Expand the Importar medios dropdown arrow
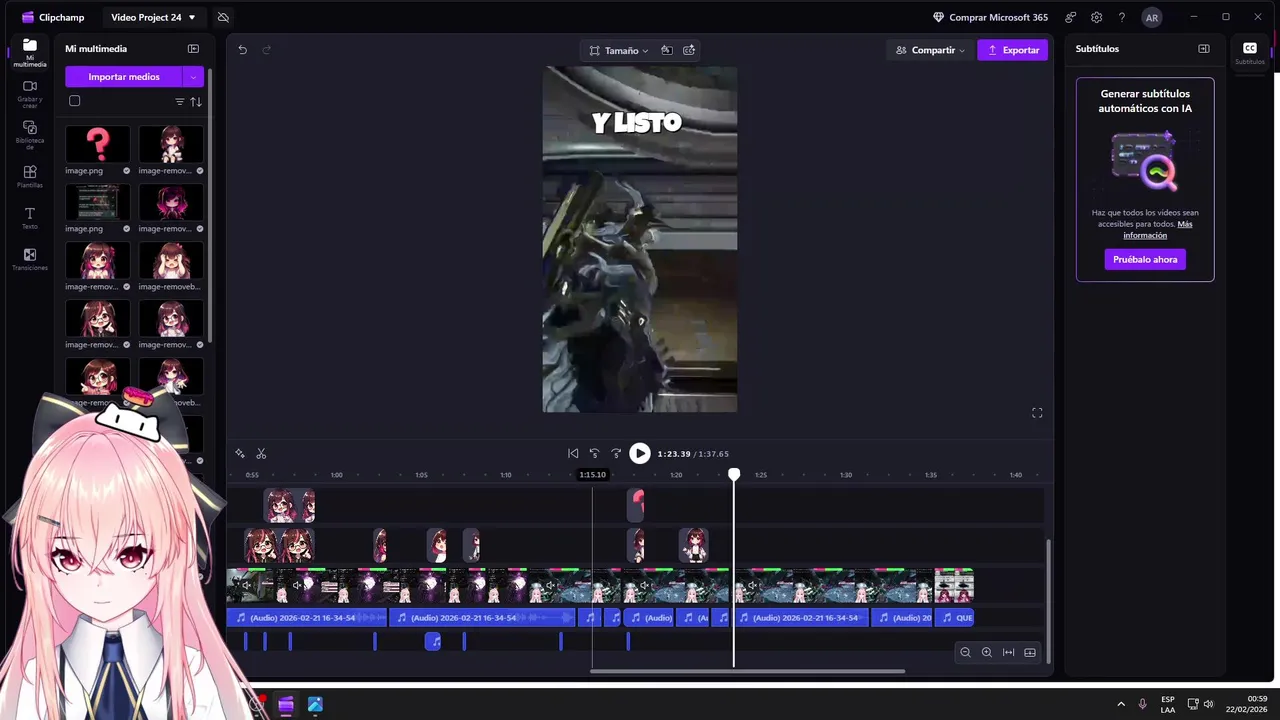Image resolution: width=1280 pixels, height=720 pixels. (193, 77)
